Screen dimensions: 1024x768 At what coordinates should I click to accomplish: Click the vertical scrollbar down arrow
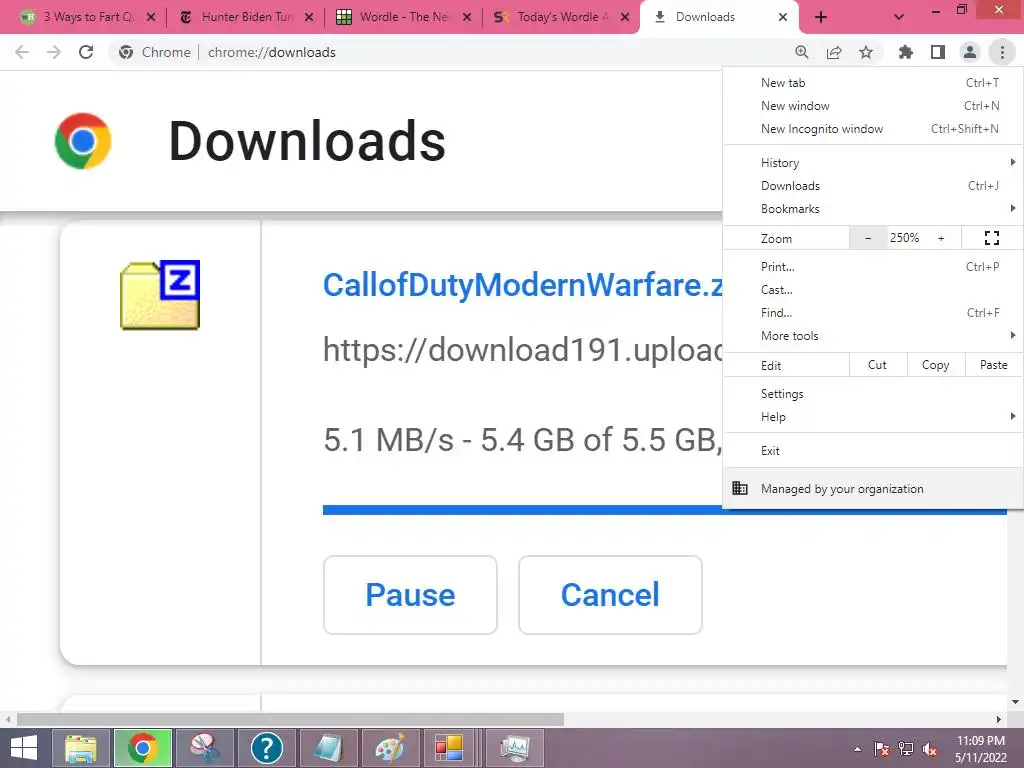1016,702
